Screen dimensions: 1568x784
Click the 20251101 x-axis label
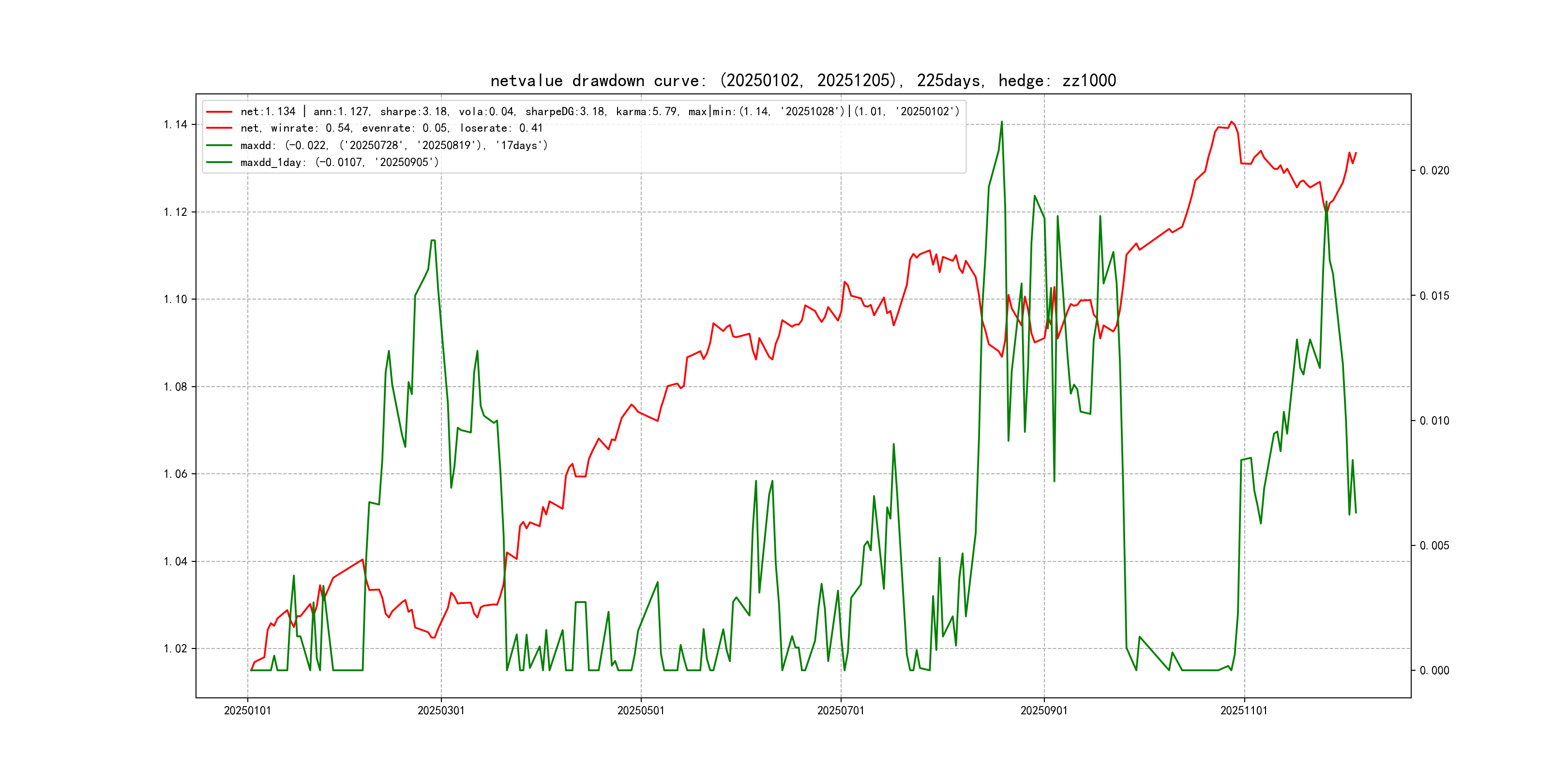click(1244, 710)
